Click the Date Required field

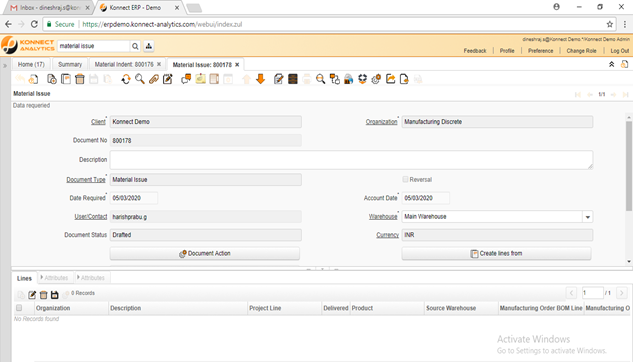pos(134,198)
